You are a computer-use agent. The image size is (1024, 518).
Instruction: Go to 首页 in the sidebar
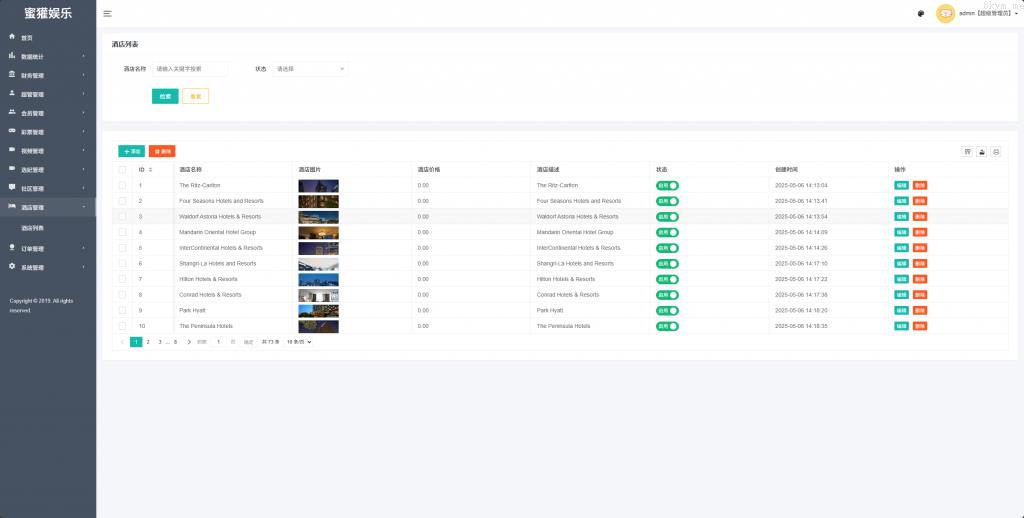point(27,37)
